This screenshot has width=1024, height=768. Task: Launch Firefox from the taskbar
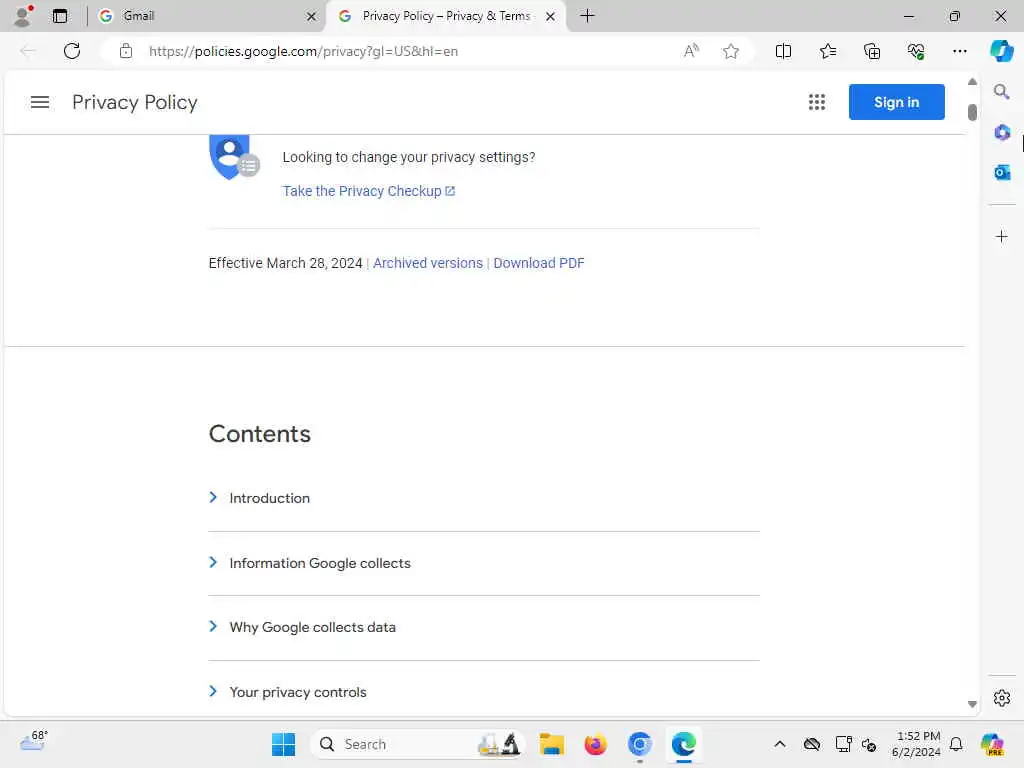(x=596, y=744)
